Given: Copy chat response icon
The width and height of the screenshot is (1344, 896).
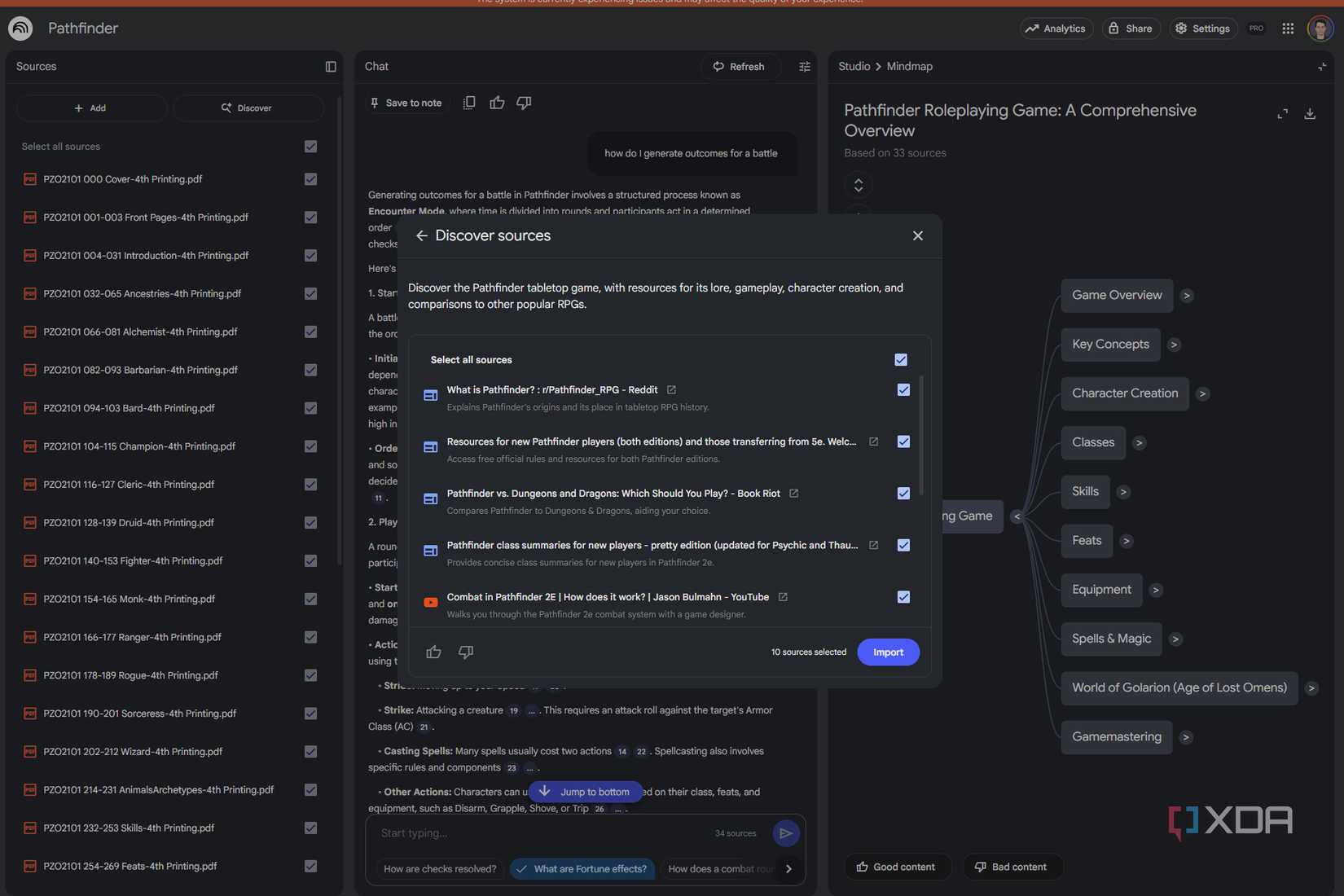Looking at the screenshot, I should [469, 103].
